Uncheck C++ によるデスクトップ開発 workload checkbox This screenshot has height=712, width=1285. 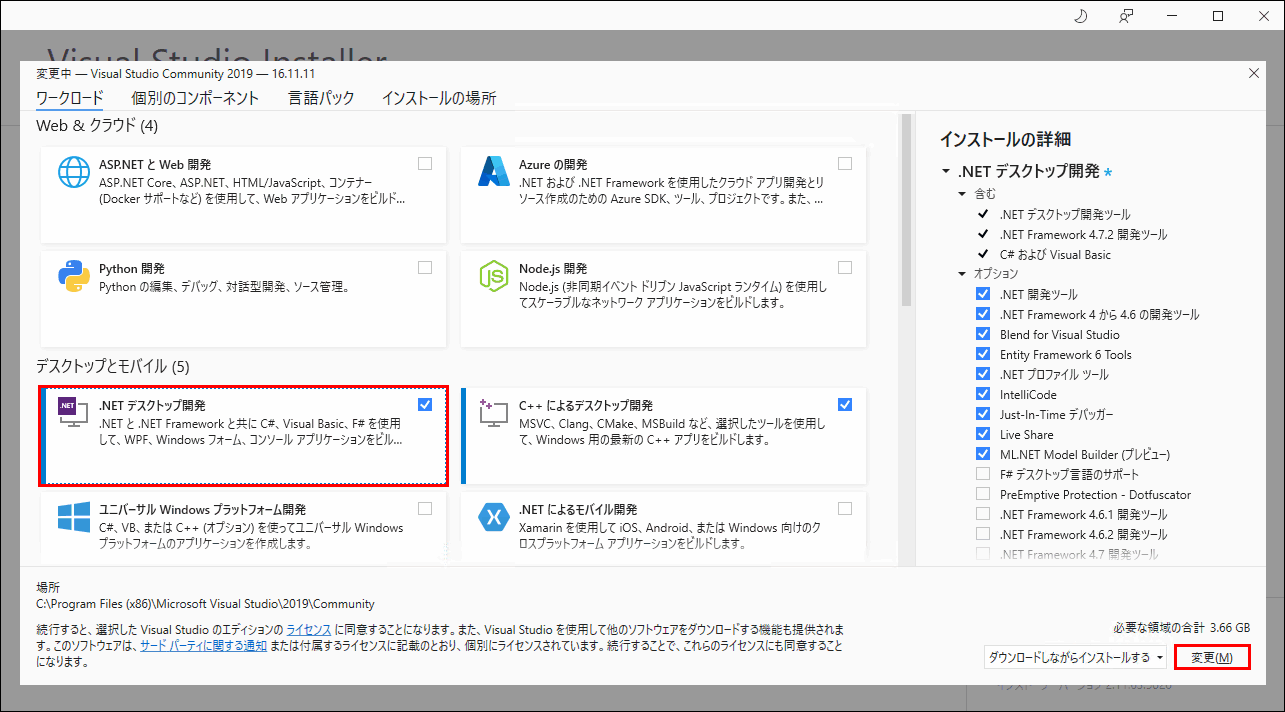[x=845, y=404]
